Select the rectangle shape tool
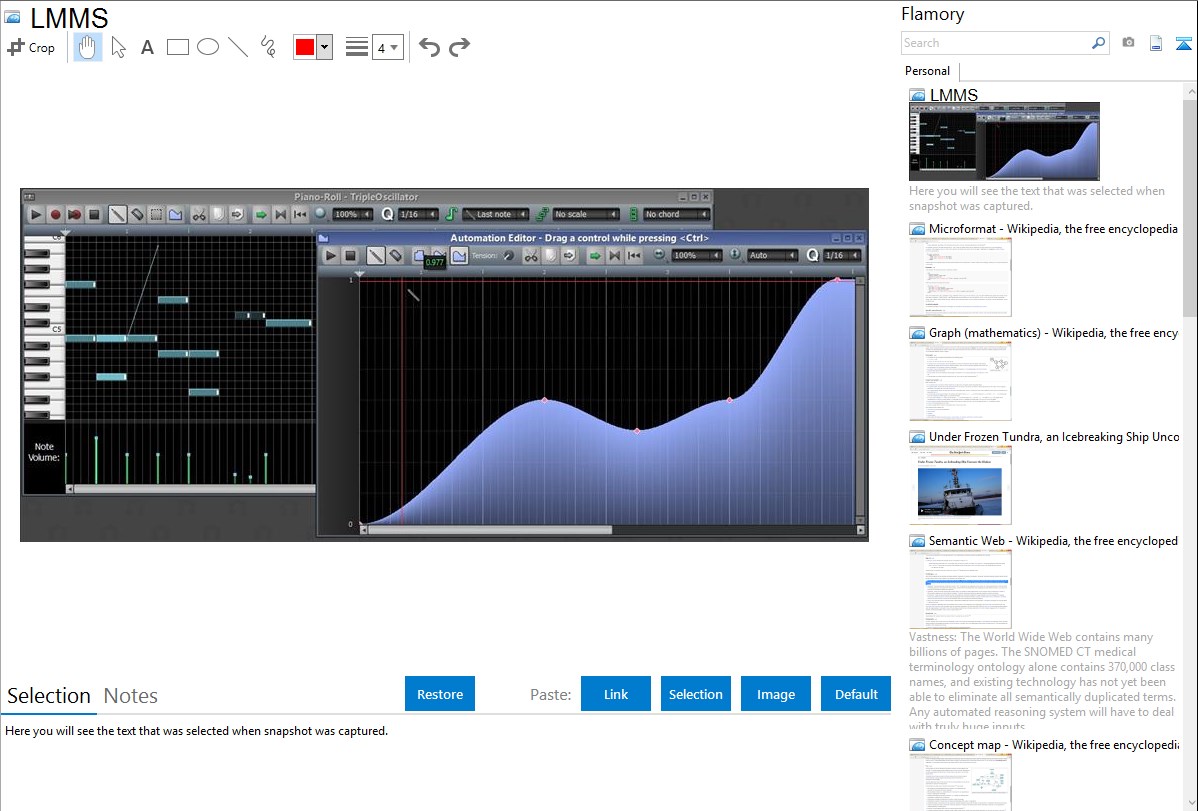Screen dimensions: 1198x811 pyautogui.click(x=177, y=47)
